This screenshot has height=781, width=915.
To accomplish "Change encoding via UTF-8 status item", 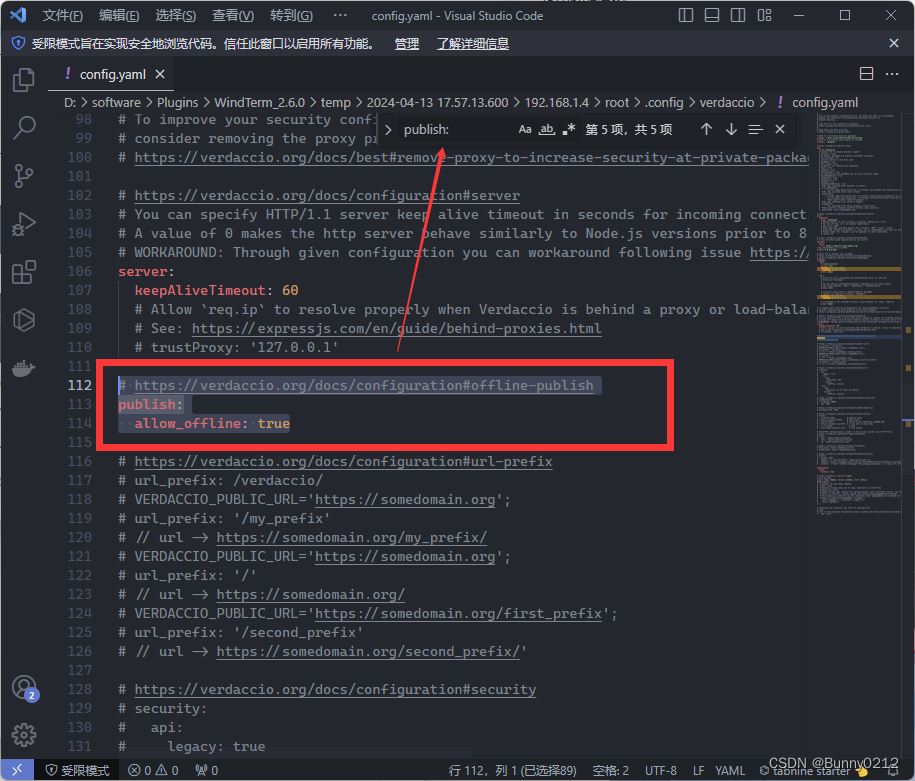I will 661,770.
